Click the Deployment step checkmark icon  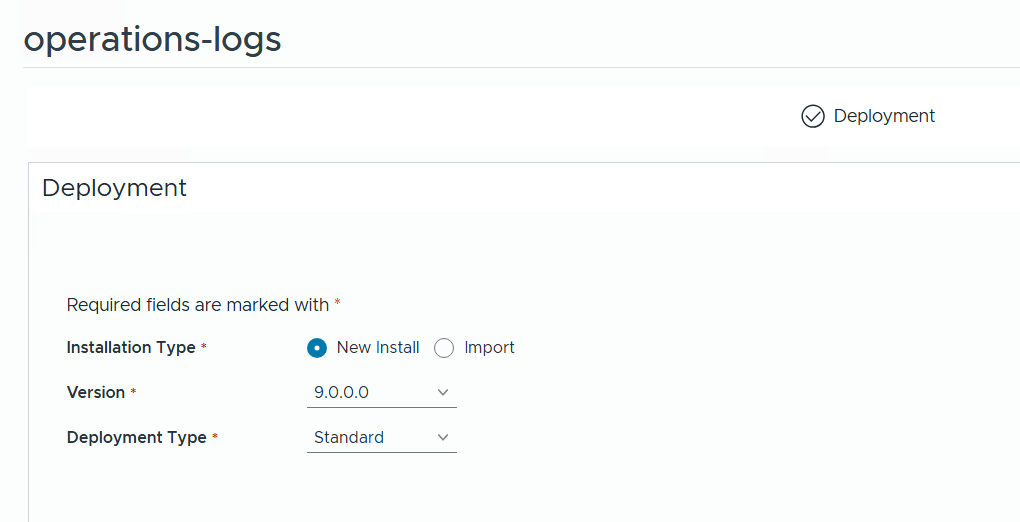[x=813, y=117]
